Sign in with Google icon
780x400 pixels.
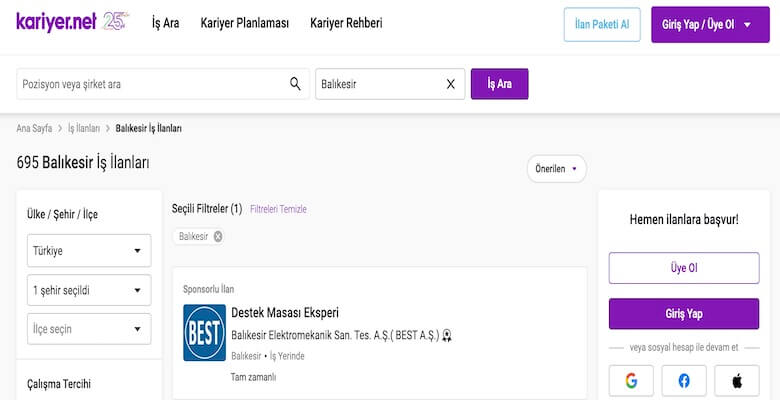(x=631, y=381)
